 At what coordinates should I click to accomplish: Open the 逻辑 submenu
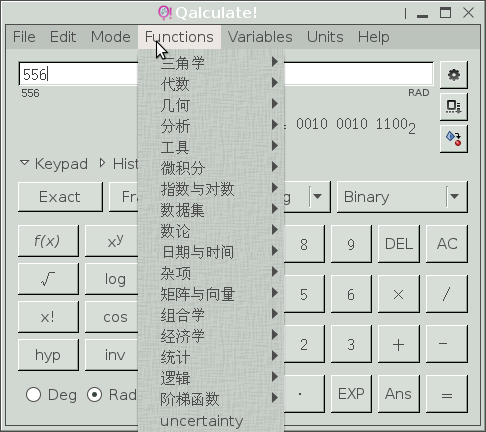coord(211,378)
